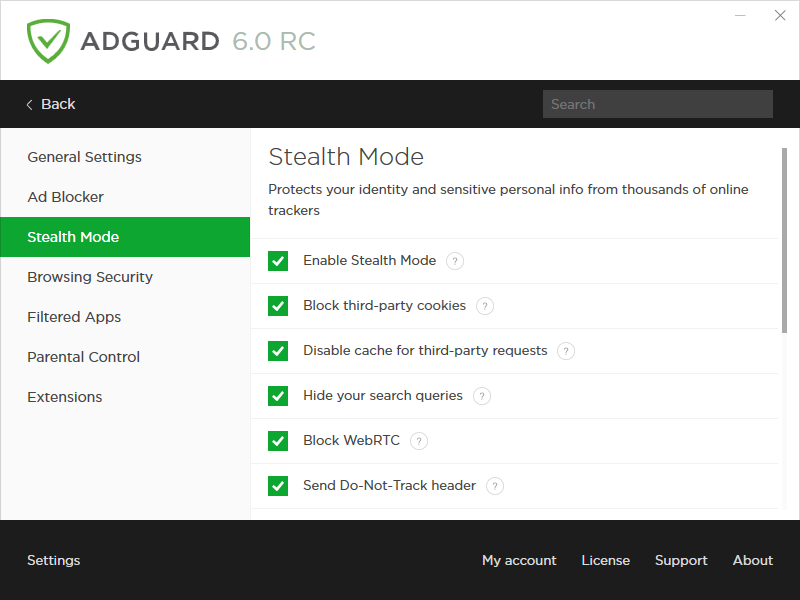Open help for Block third-party cookies
Image resolution: width=800 pixels, height=600 pixels.
(x=485, y=306)
